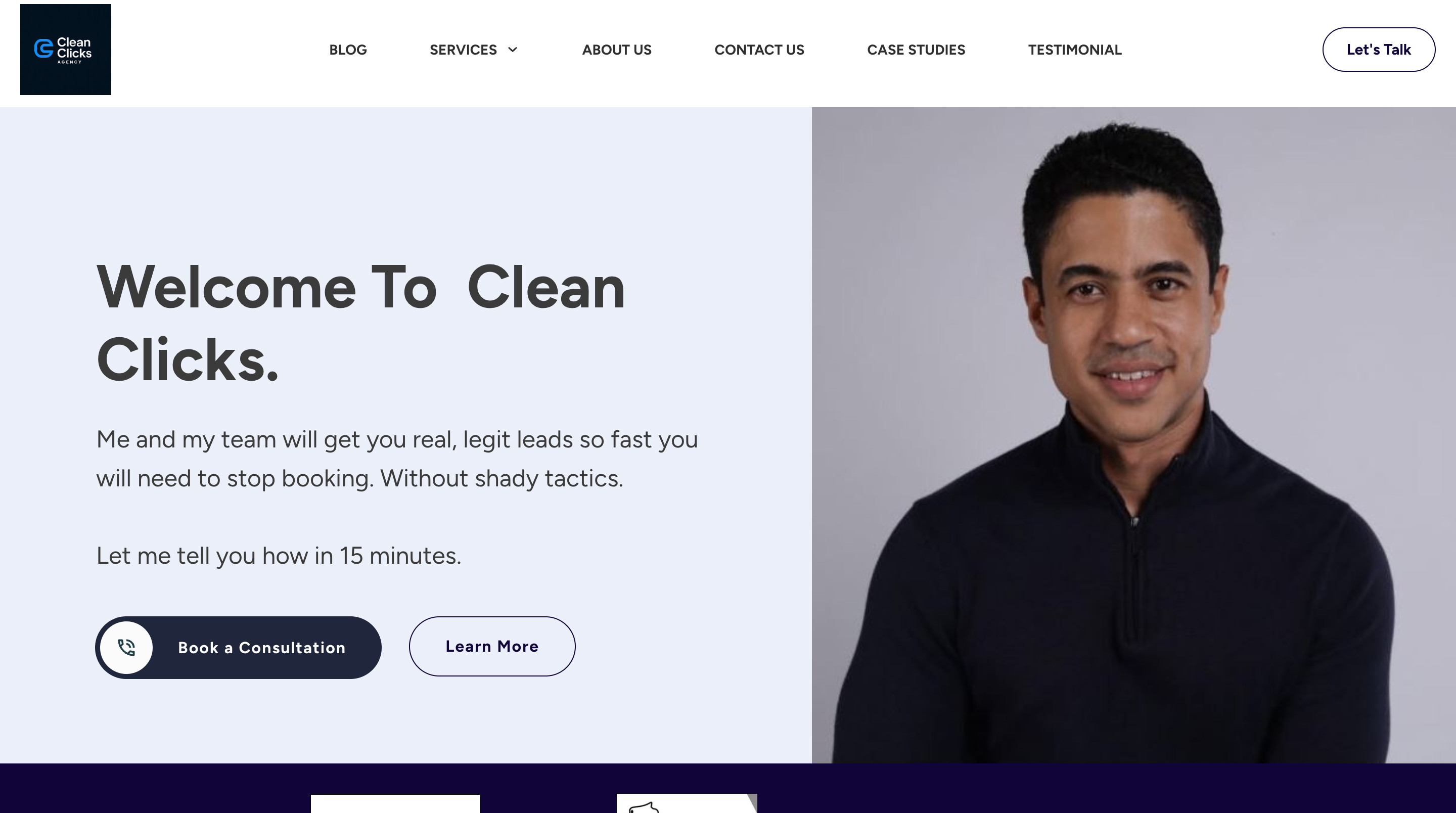Go to the Blog page
Screen dimensions: 1456x813
(x=348, y=50)
